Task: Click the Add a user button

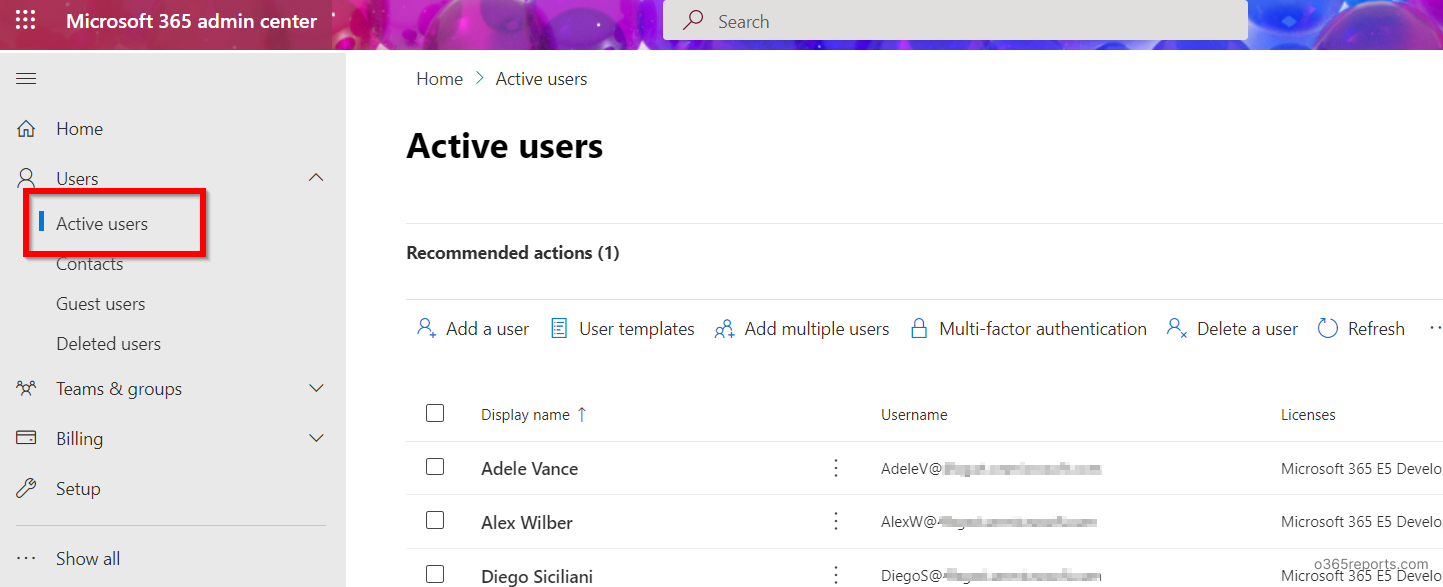Action: tap(472, 328)
